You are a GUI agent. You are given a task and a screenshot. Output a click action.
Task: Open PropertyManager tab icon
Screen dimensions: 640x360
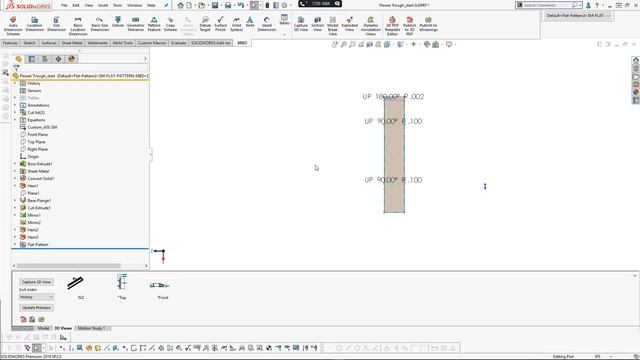[x=31, y=59]
